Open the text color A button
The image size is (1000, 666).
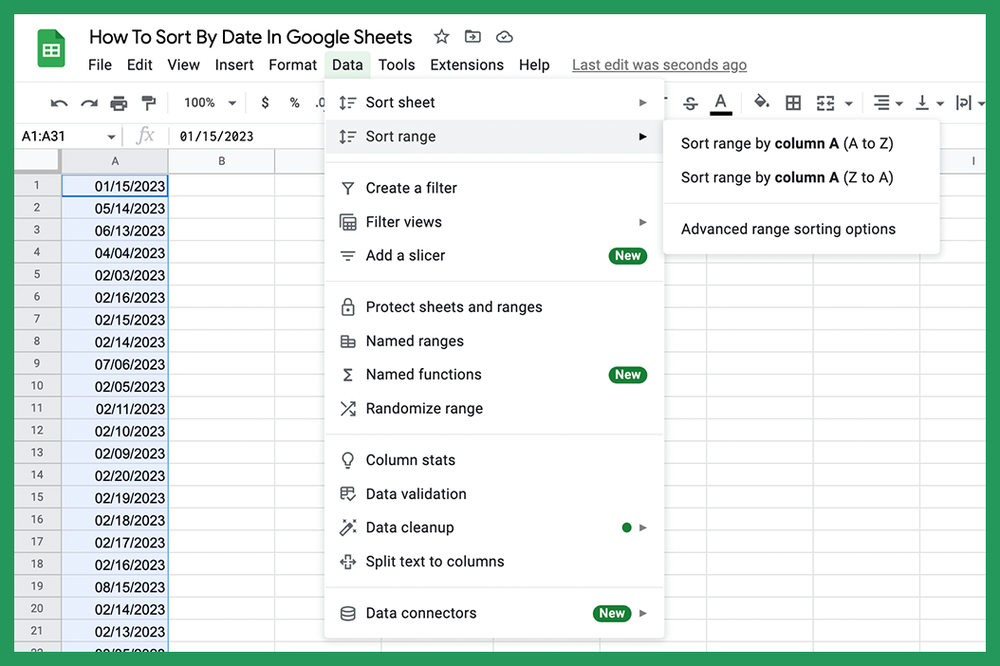tap(721, 103)
